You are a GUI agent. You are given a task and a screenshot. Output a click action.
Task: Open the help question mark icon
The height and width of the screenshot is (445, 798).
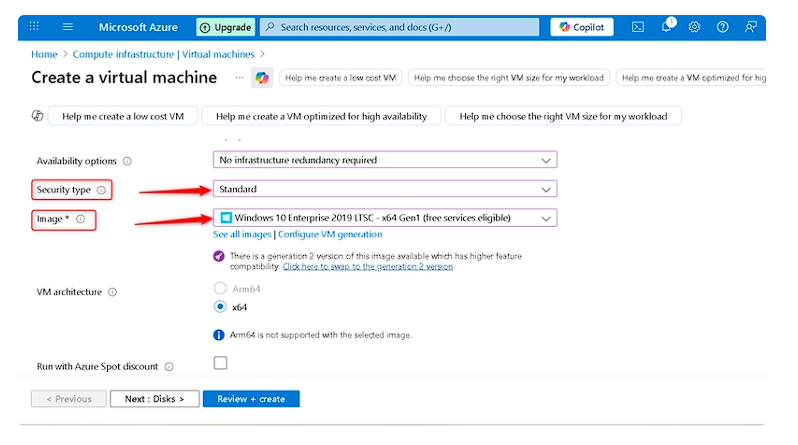722,27
